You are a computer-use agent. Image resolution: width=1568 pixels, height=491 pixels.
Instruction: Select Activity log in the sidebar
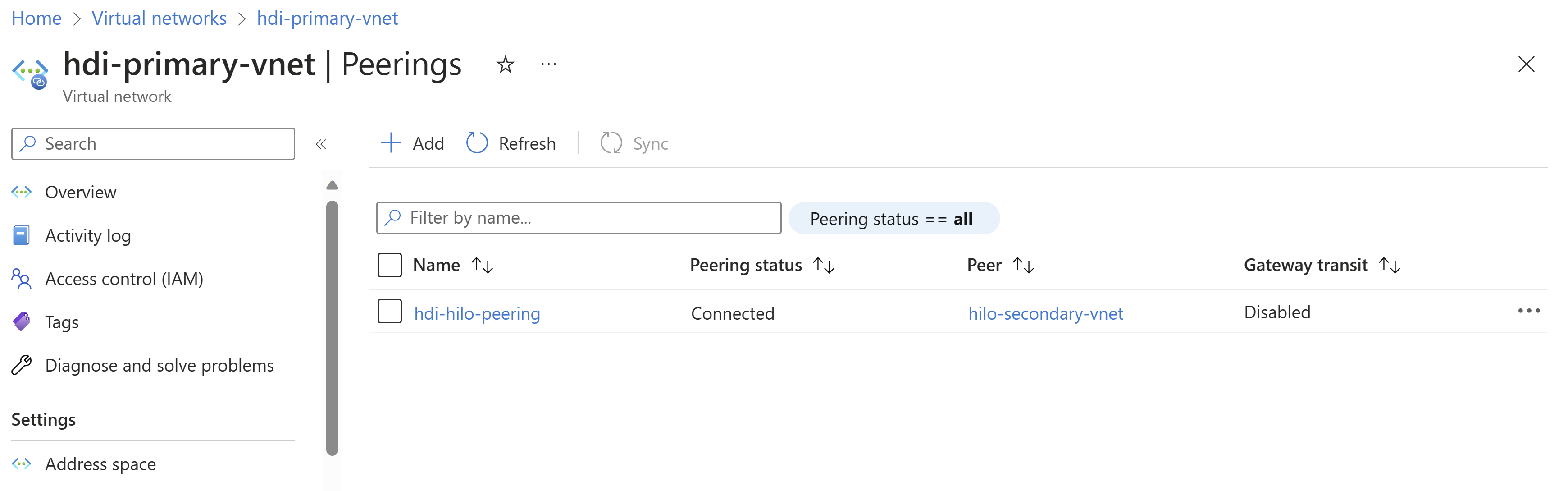88,235
